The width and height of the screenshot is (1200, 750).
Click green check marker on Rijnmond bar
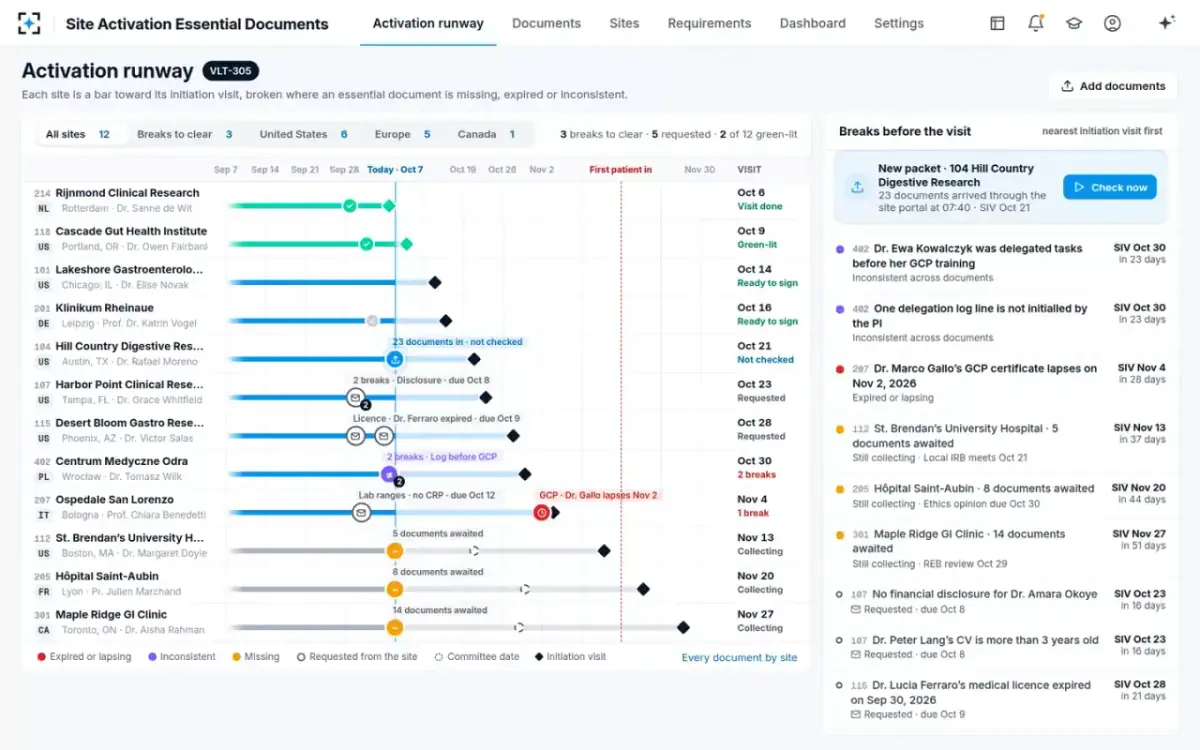click(349, 206)
